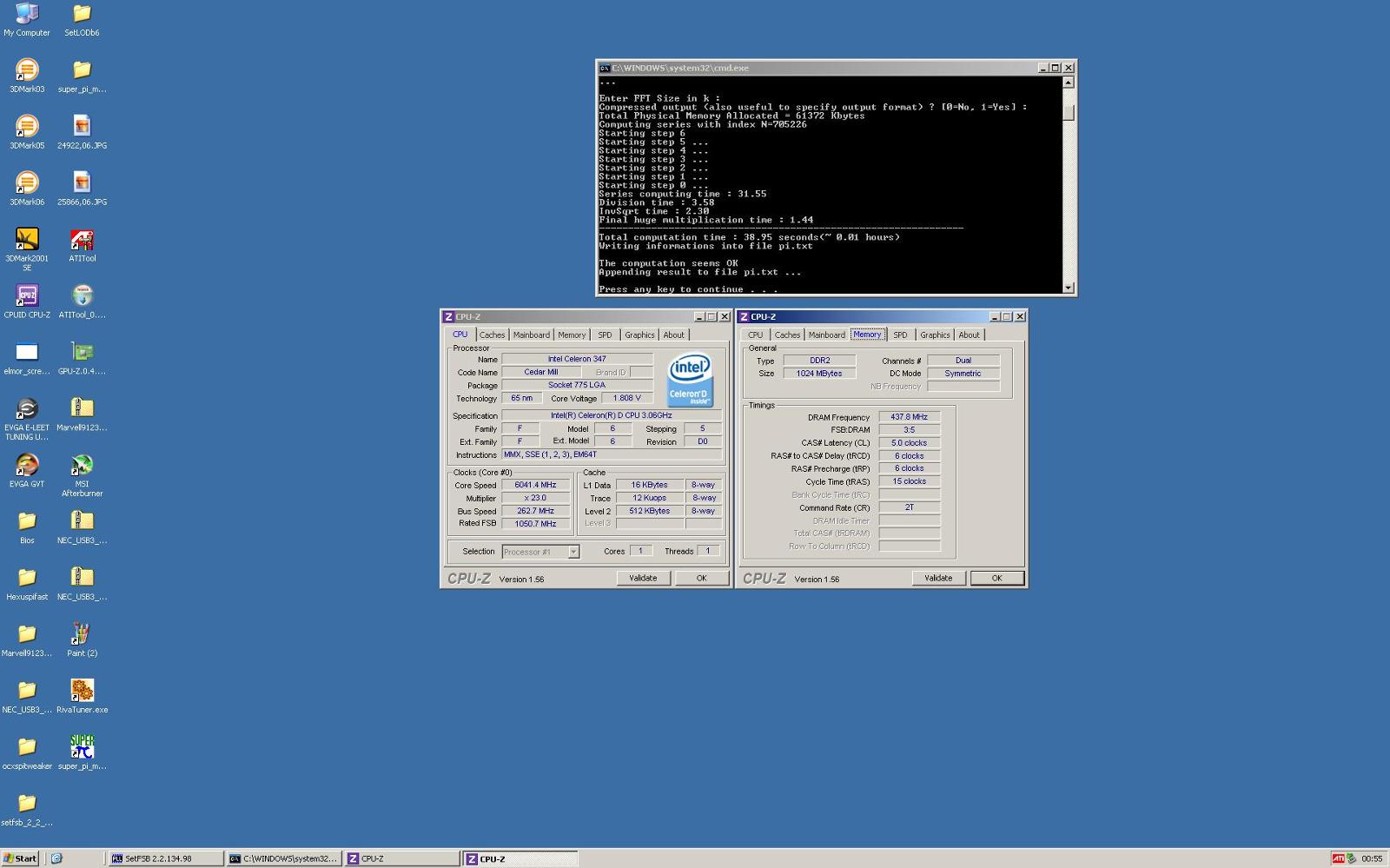
Task: Switch to CPU tab in right CPU-Z window
Action: pos(756,335)
